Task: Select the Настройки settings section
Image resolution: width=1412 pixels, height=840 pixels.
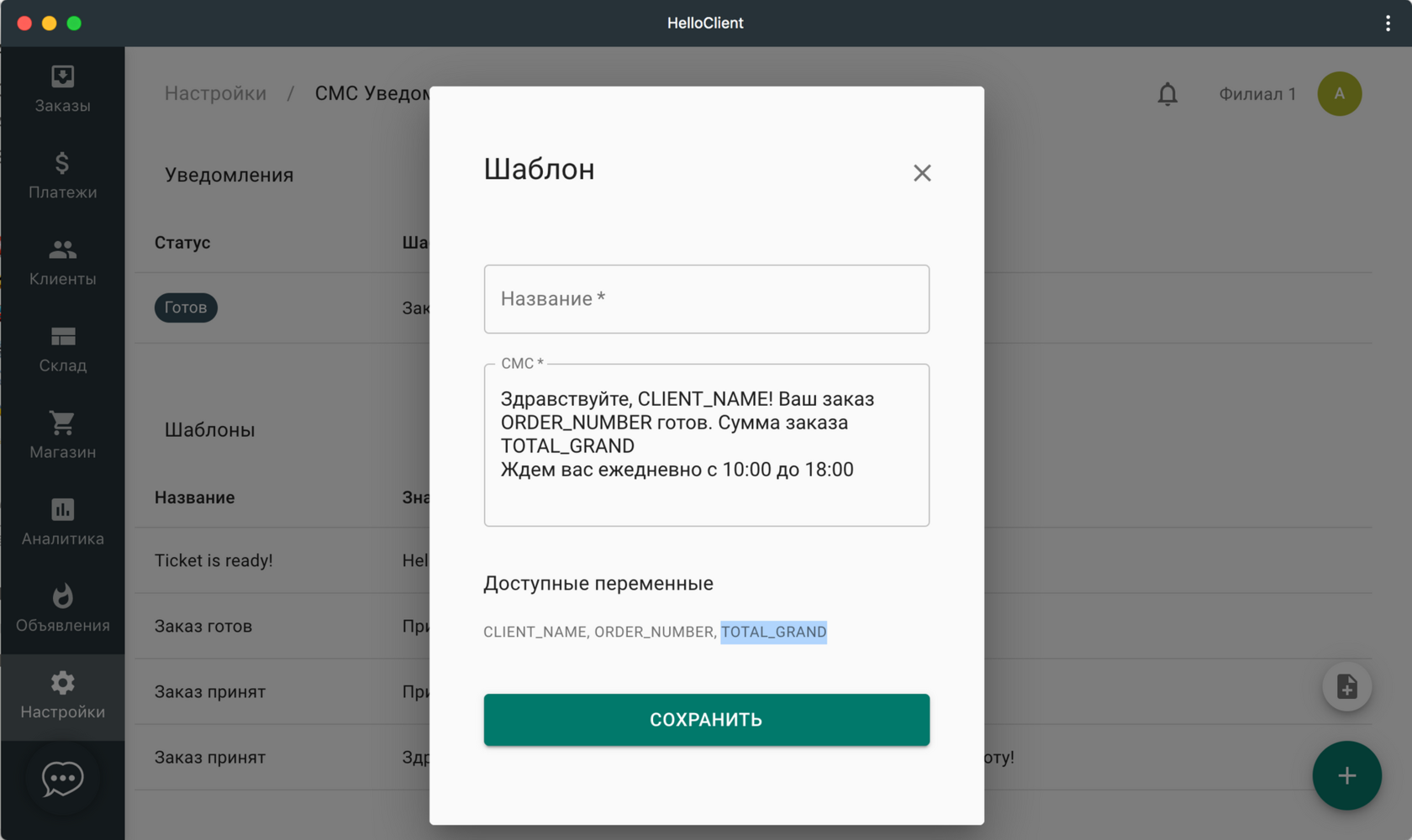Action: click(62, 696)
